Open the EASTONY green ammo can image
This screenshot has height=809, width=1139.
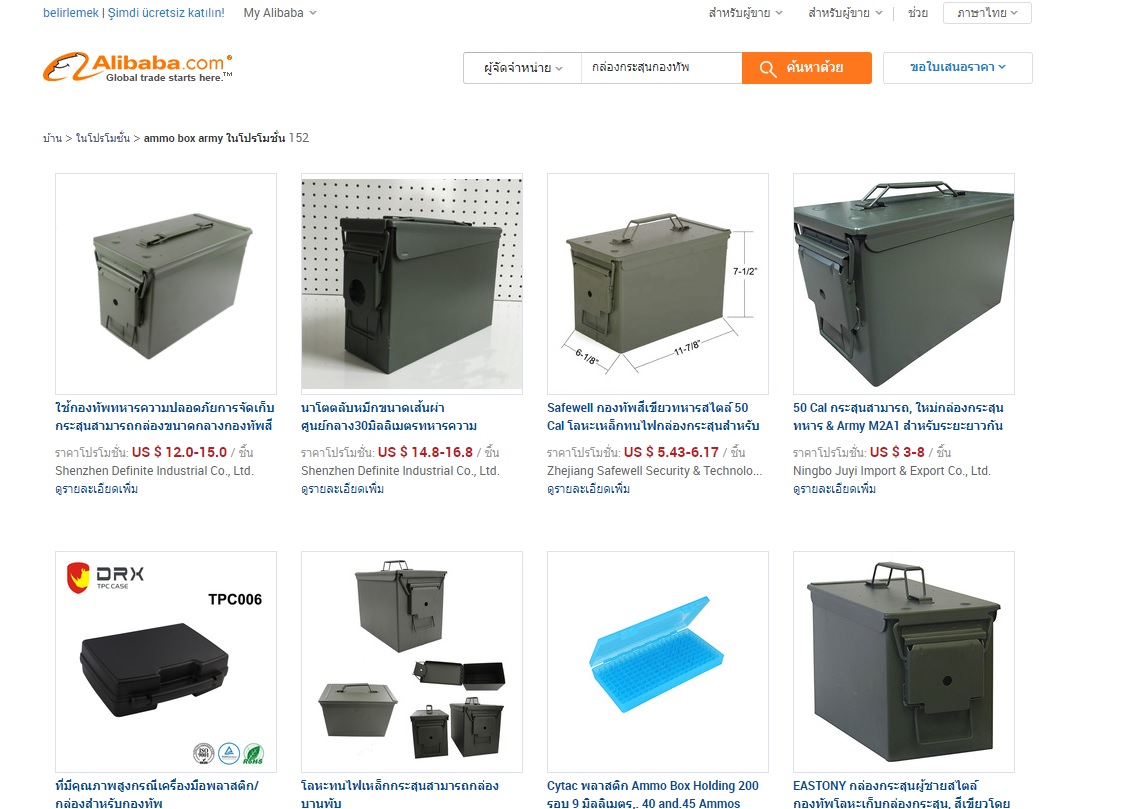tap(904, 662)
